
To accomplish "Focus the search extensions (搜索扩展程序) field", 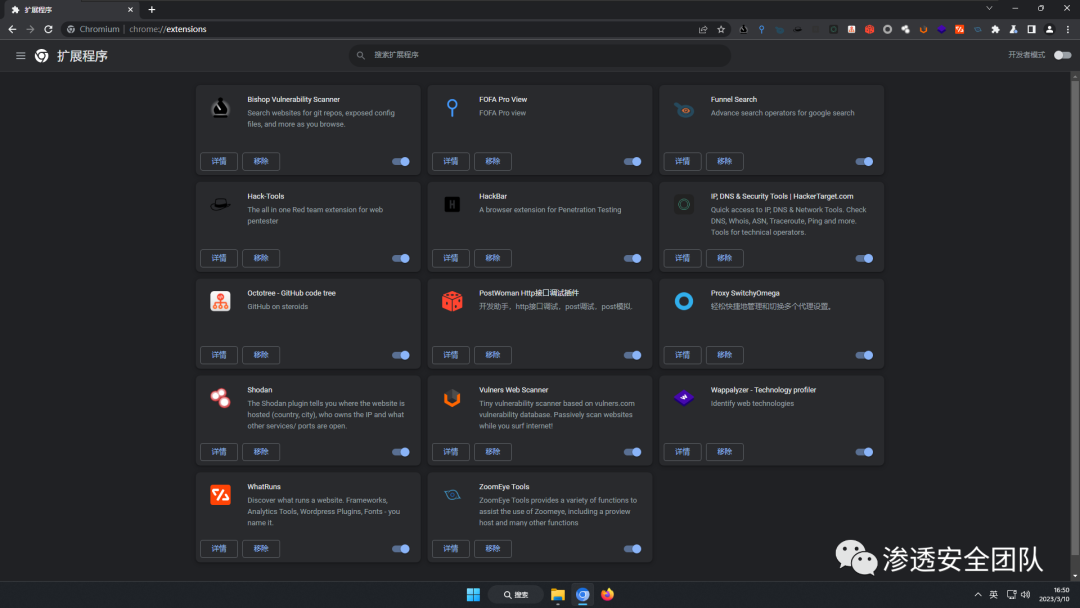I will click(540, 55).
